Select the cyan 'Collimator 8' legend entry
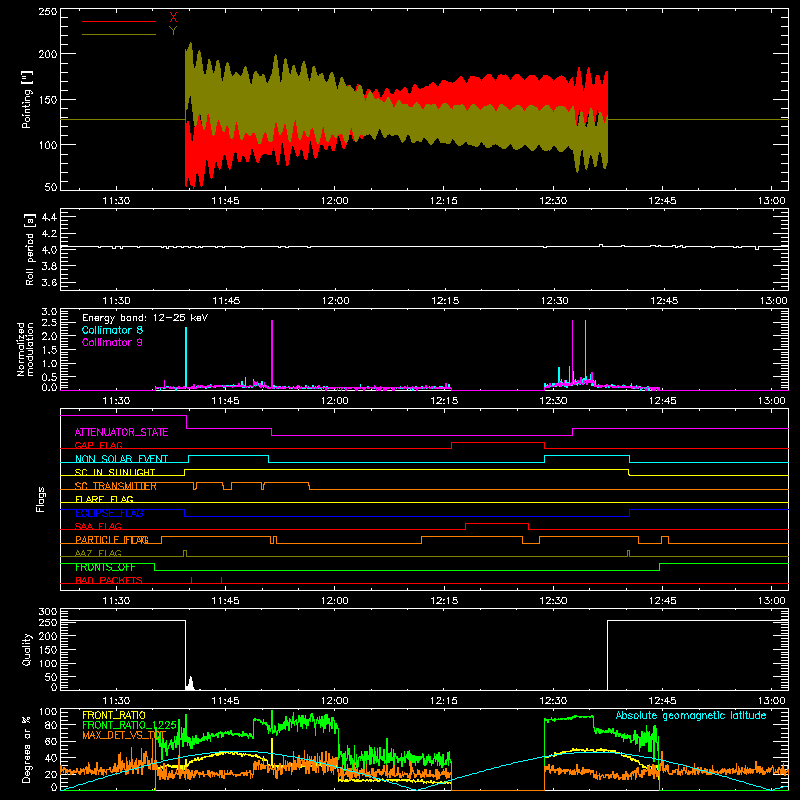 pyautogui.click(x=112, y=330)
